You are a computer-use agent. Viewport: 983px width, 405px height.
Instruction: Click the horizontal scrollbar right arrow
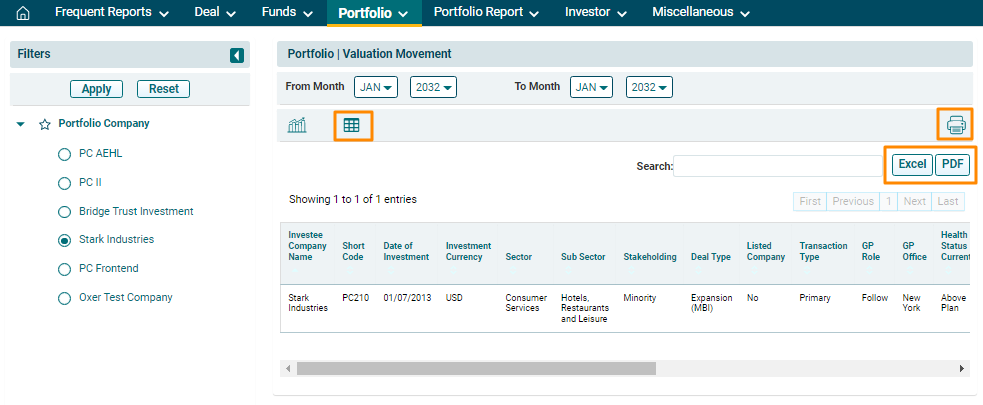click(963, 368)
